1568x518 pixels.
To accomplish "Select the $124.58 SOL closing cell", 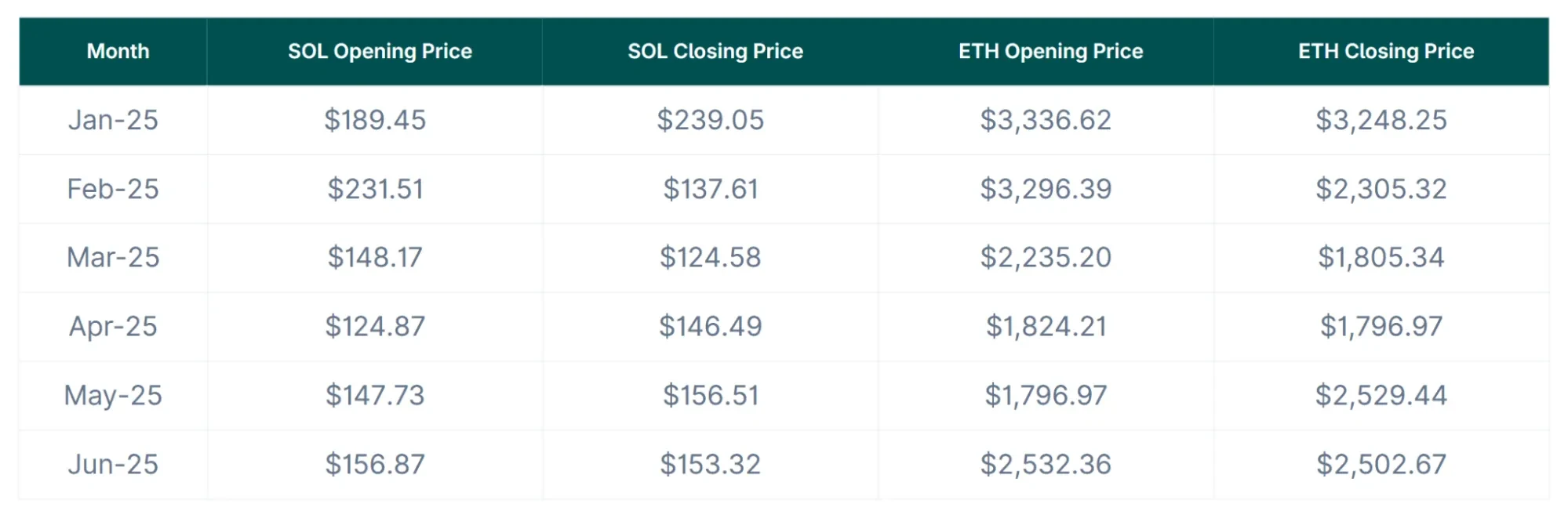I will (711, 257).
